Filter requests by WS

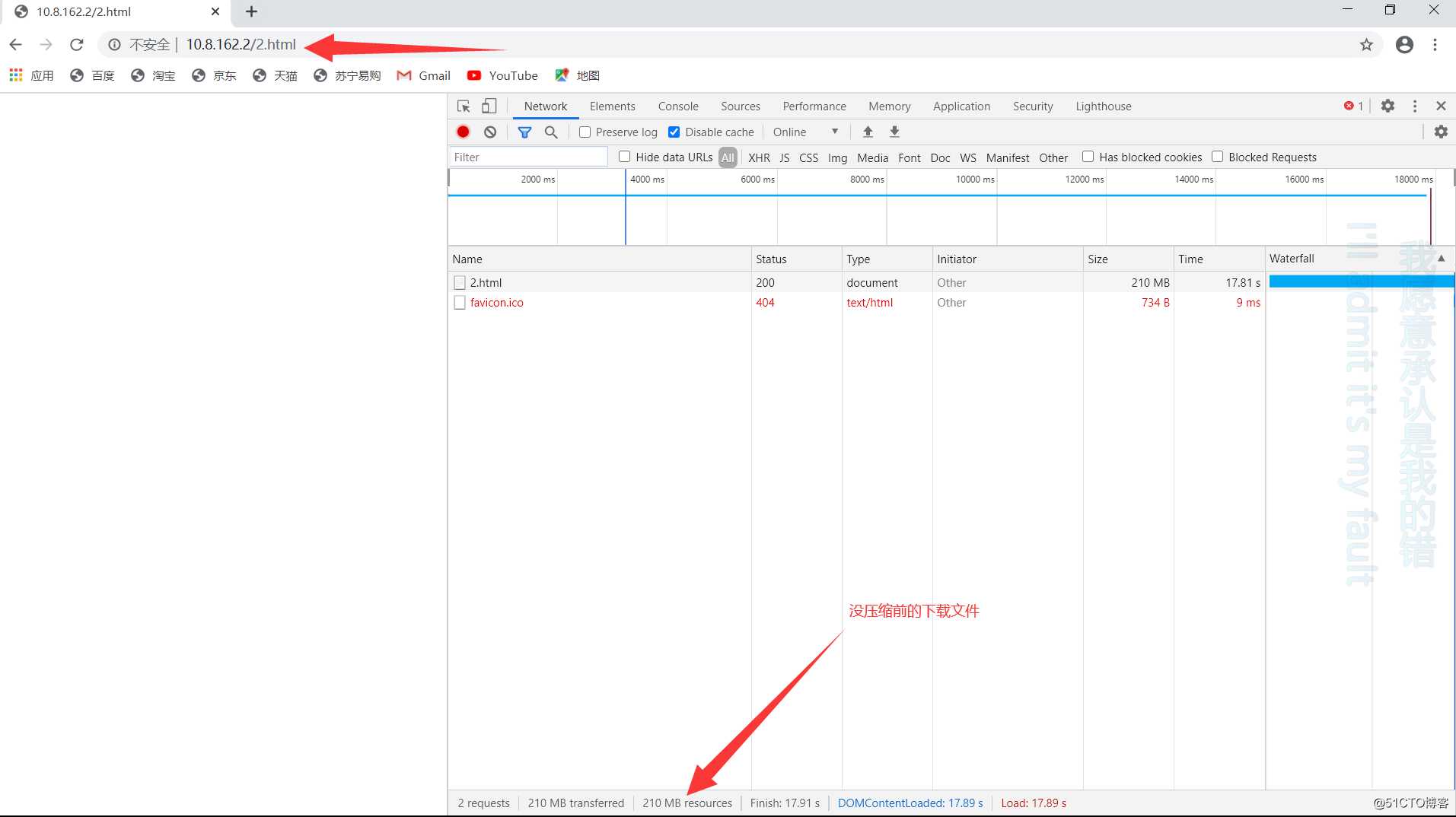click(x=968, y=157)
